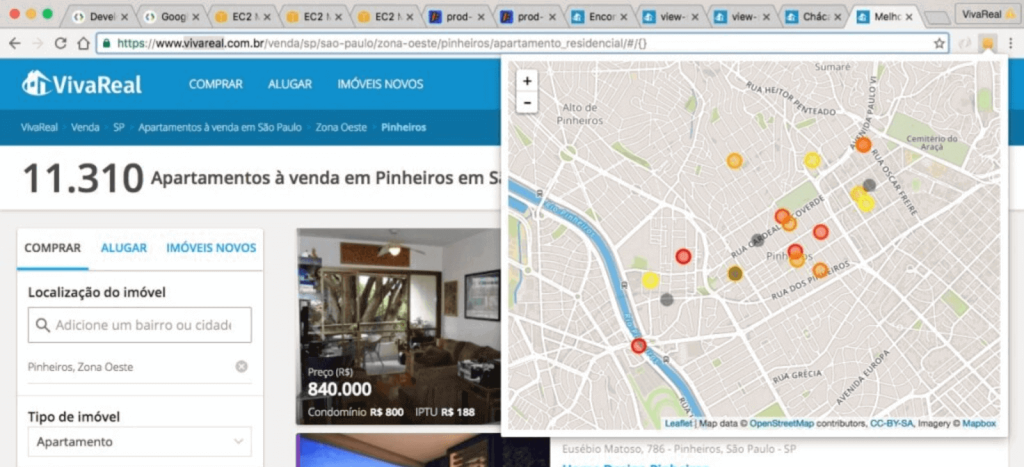
Task: Open the Tipo de imóvel Apartamento dropdown
Action: [139, 442]
